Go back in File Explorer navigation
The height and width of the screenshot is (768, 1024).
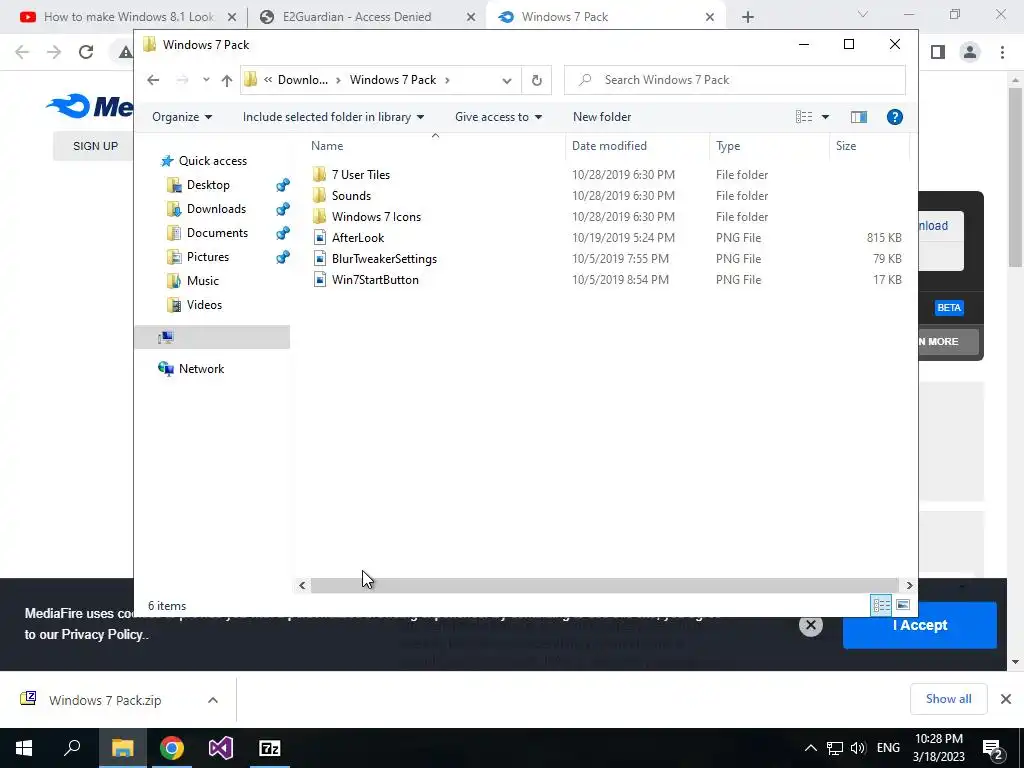(x=153, y=80)
